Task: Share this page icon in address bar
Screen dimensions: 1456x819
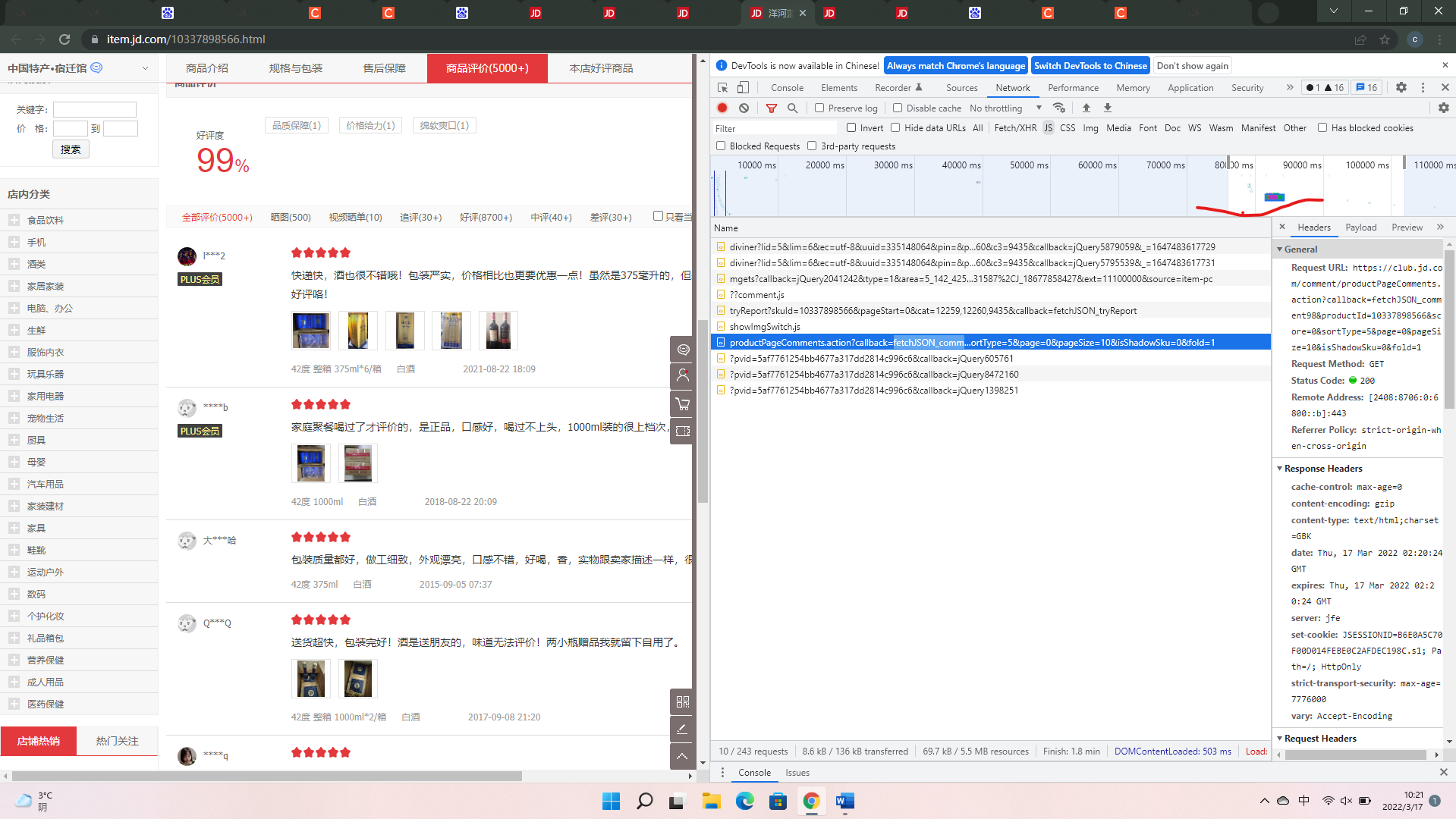Action: [1360, 39]
